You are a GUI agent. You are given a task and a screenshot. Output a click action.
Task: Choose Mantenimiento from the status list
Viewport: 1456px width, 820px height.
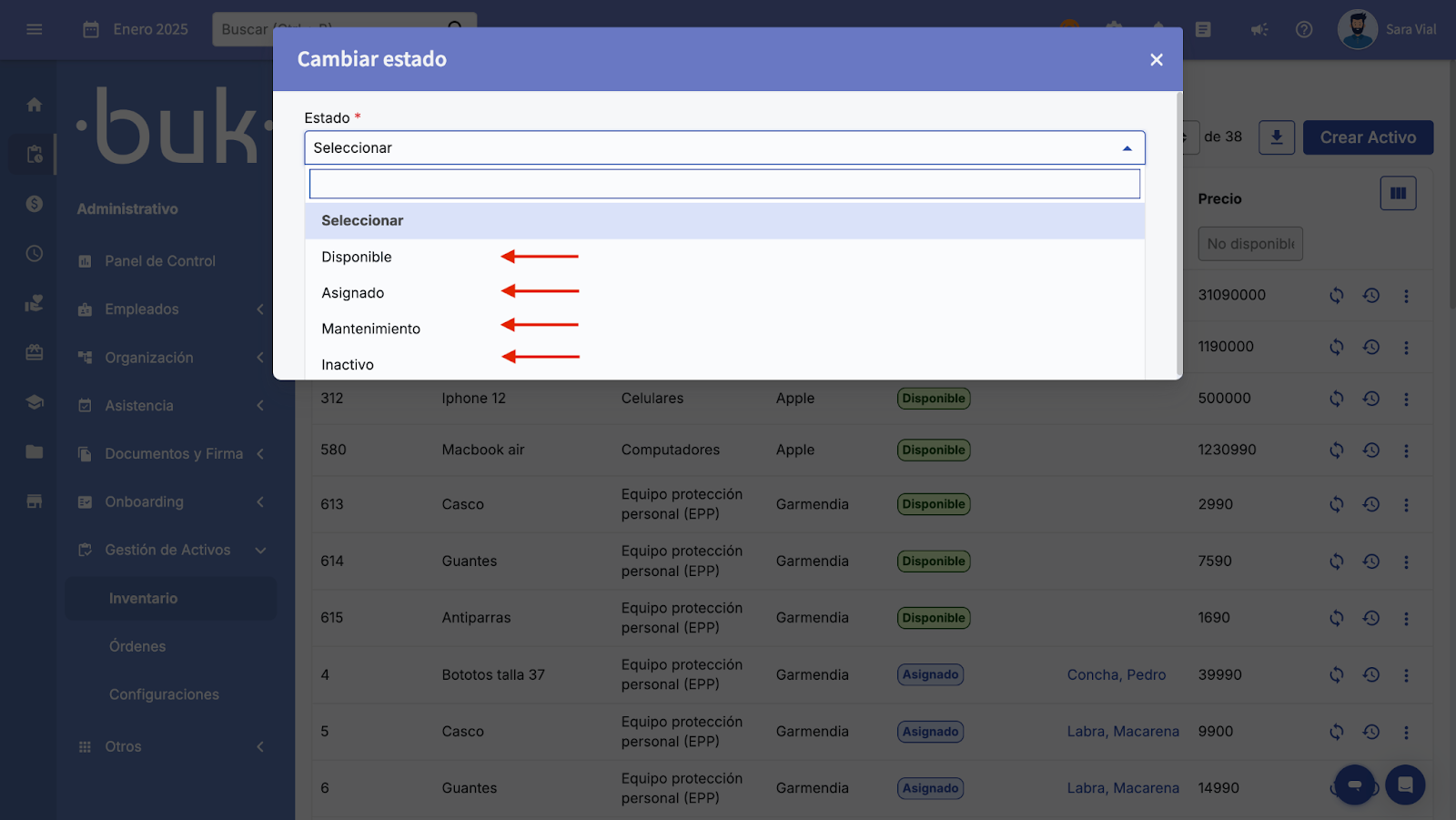click(370, 329)
